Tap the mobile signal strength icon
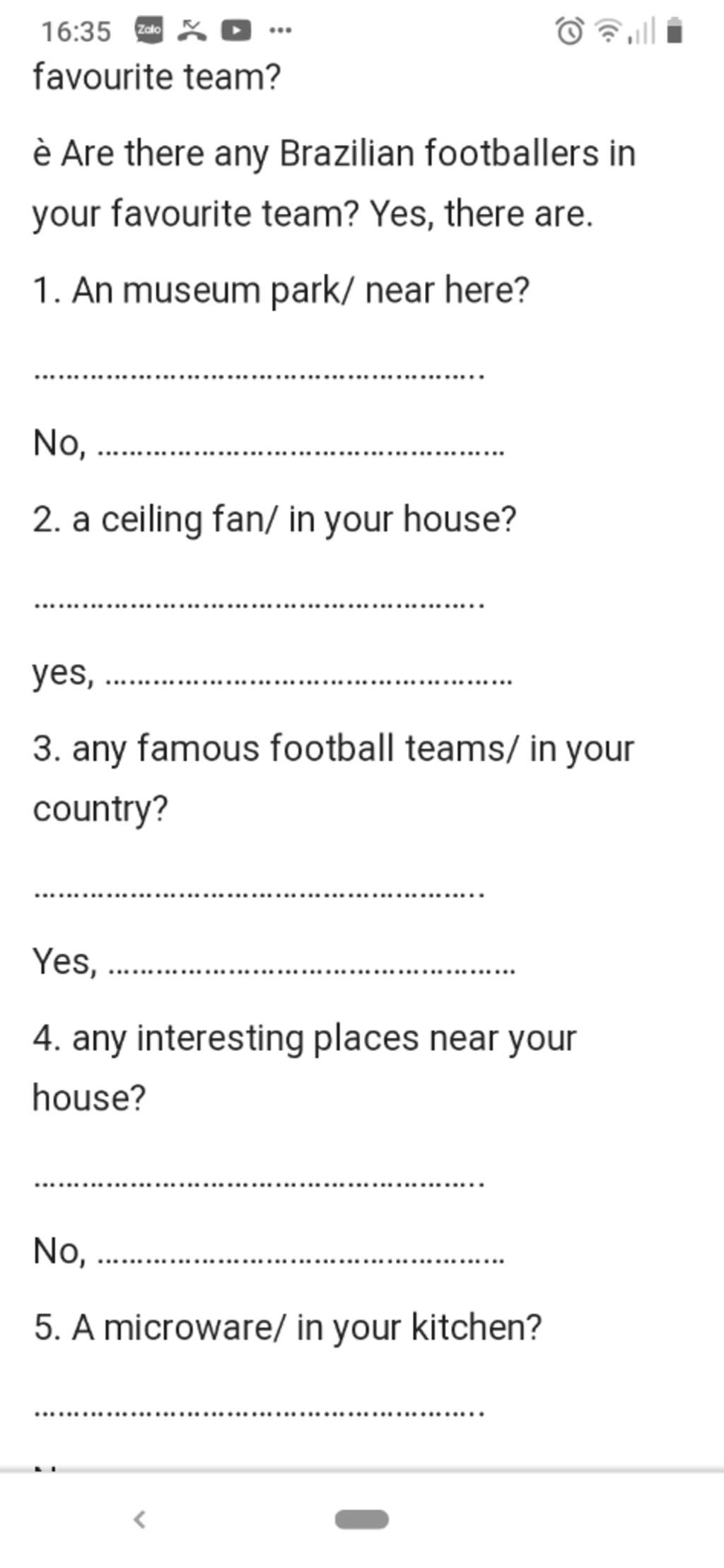The width and height of the screenshot is (724, 1568). coord(641,31)
